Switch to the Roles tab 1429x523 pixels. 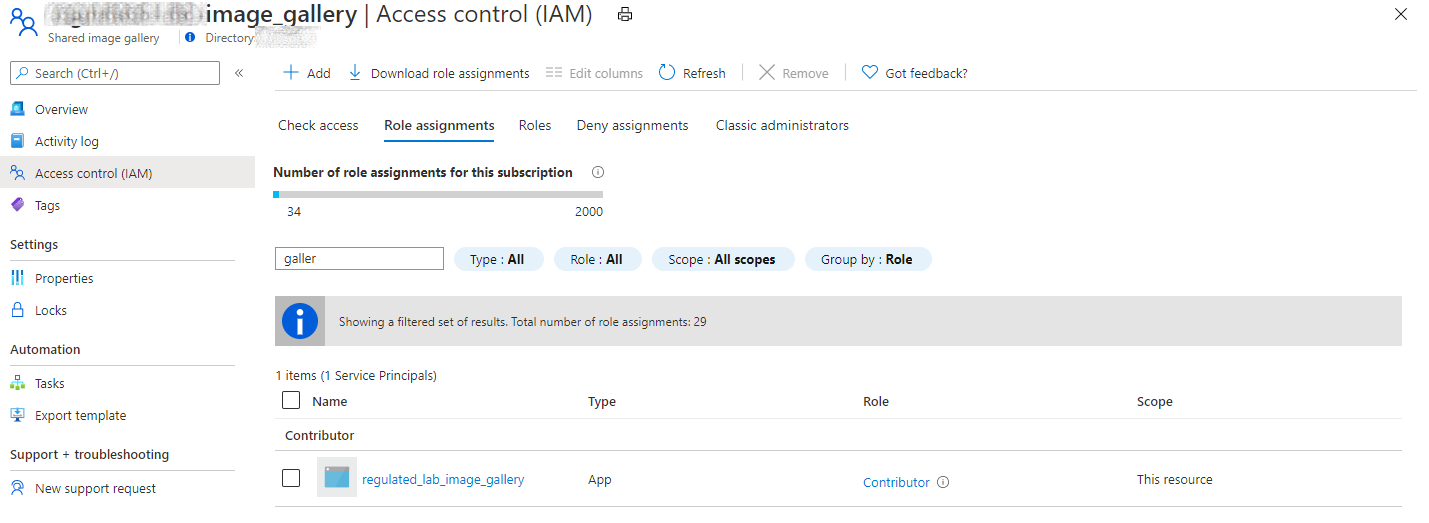coord(535,125)
